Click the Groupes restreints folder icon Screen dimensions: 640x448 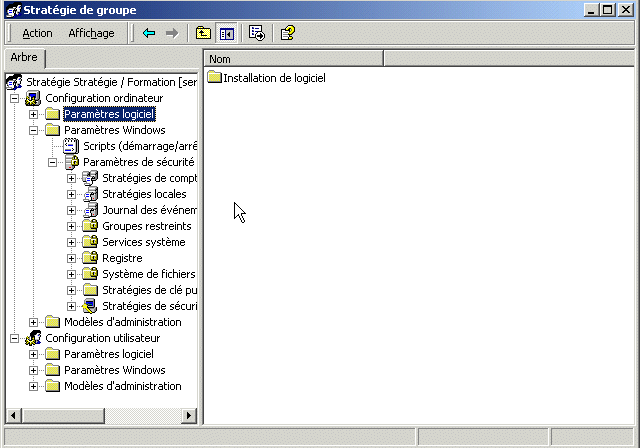tap(90, 226)
